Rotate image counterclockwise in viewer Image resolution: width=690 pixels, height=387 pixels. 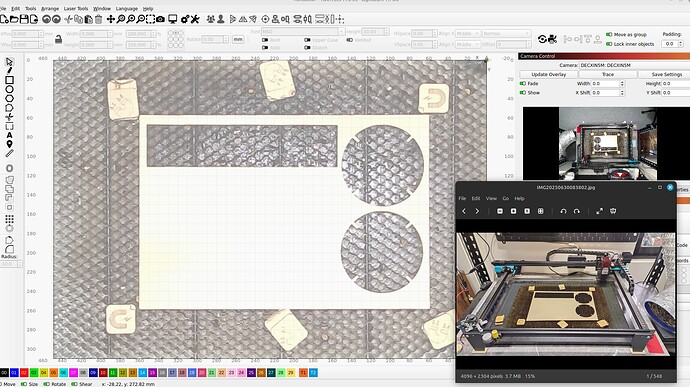tap(563, 211)
